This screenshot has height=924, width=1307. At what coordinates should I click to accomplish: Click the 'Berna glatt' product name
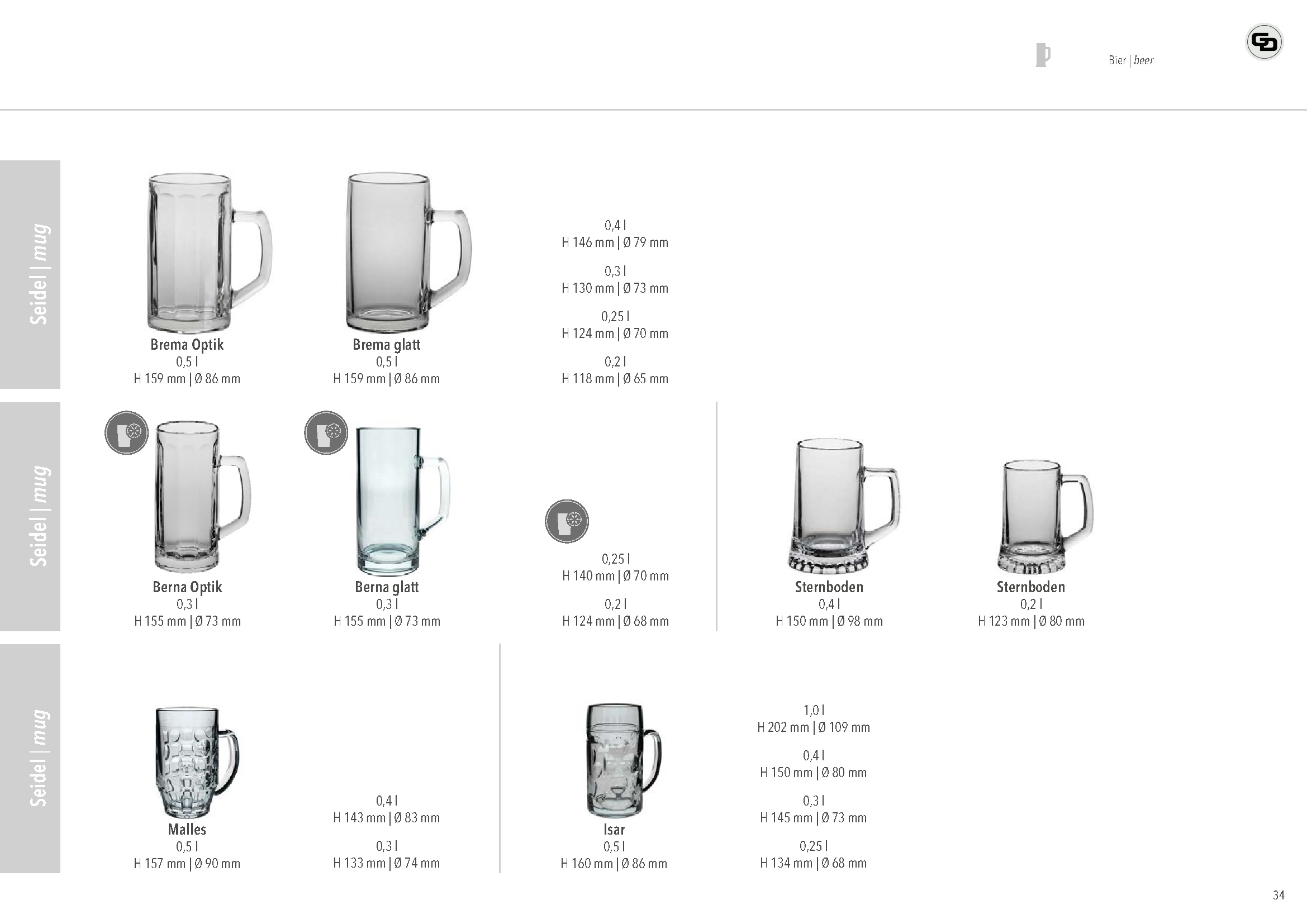click(387, 587)
